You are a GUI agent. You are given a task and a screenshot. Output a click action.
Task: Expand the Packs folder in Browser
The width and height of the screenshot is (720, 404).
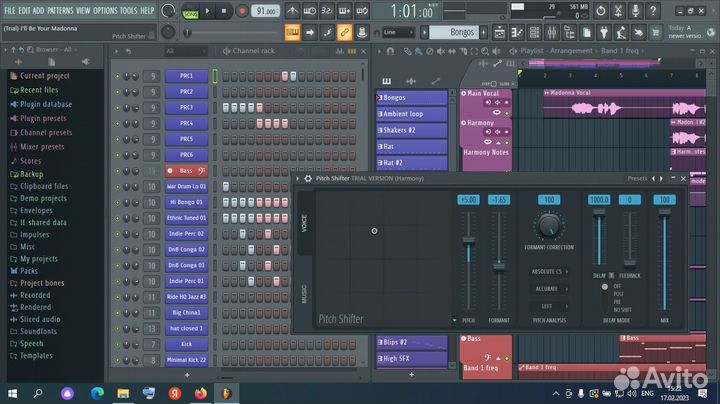click(x=28, y=271)
